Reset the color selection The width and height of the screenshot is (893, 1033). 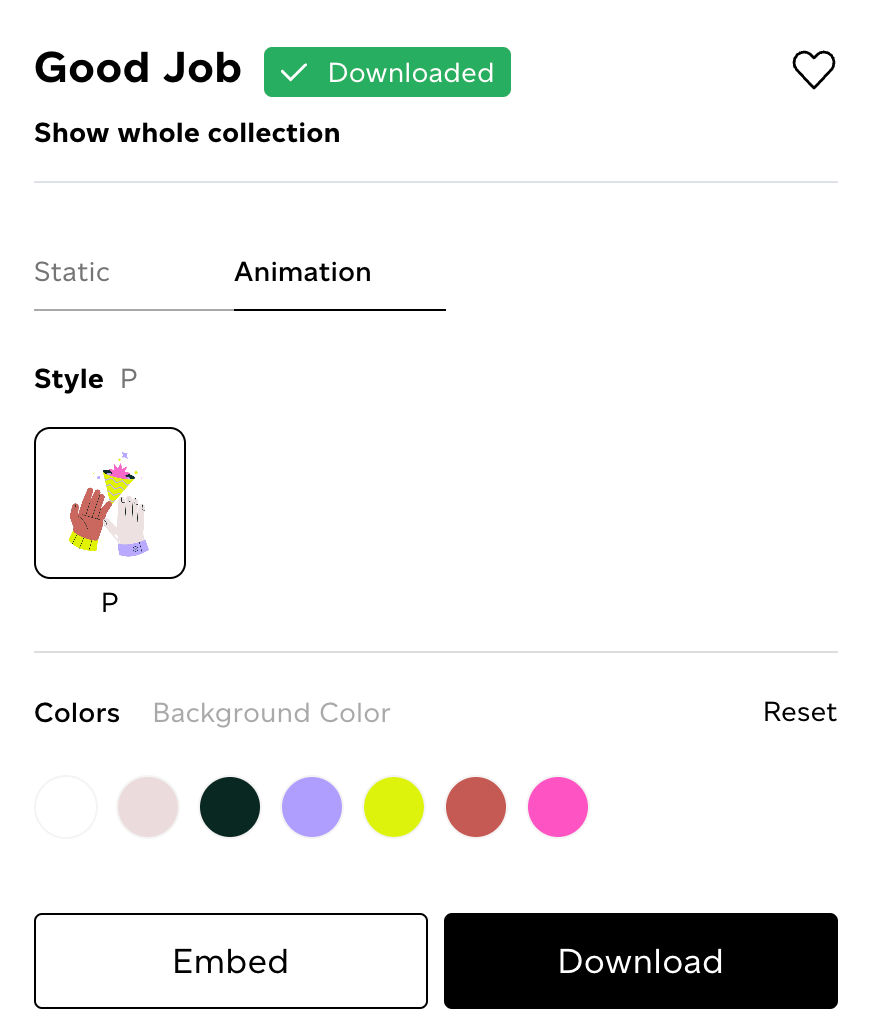(x=800, y=712)
